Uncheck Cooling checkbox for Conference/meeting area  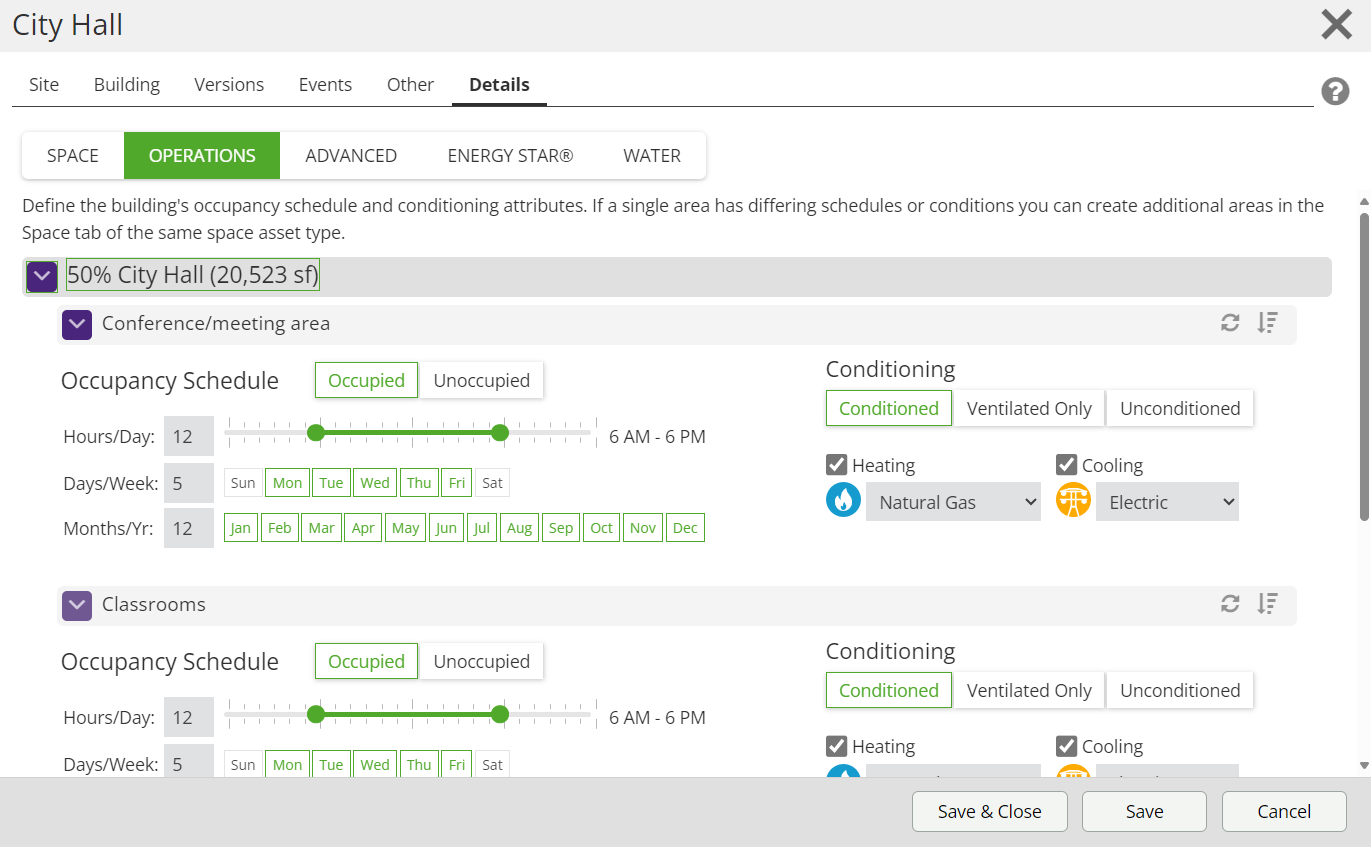(x=1067, y=465)
